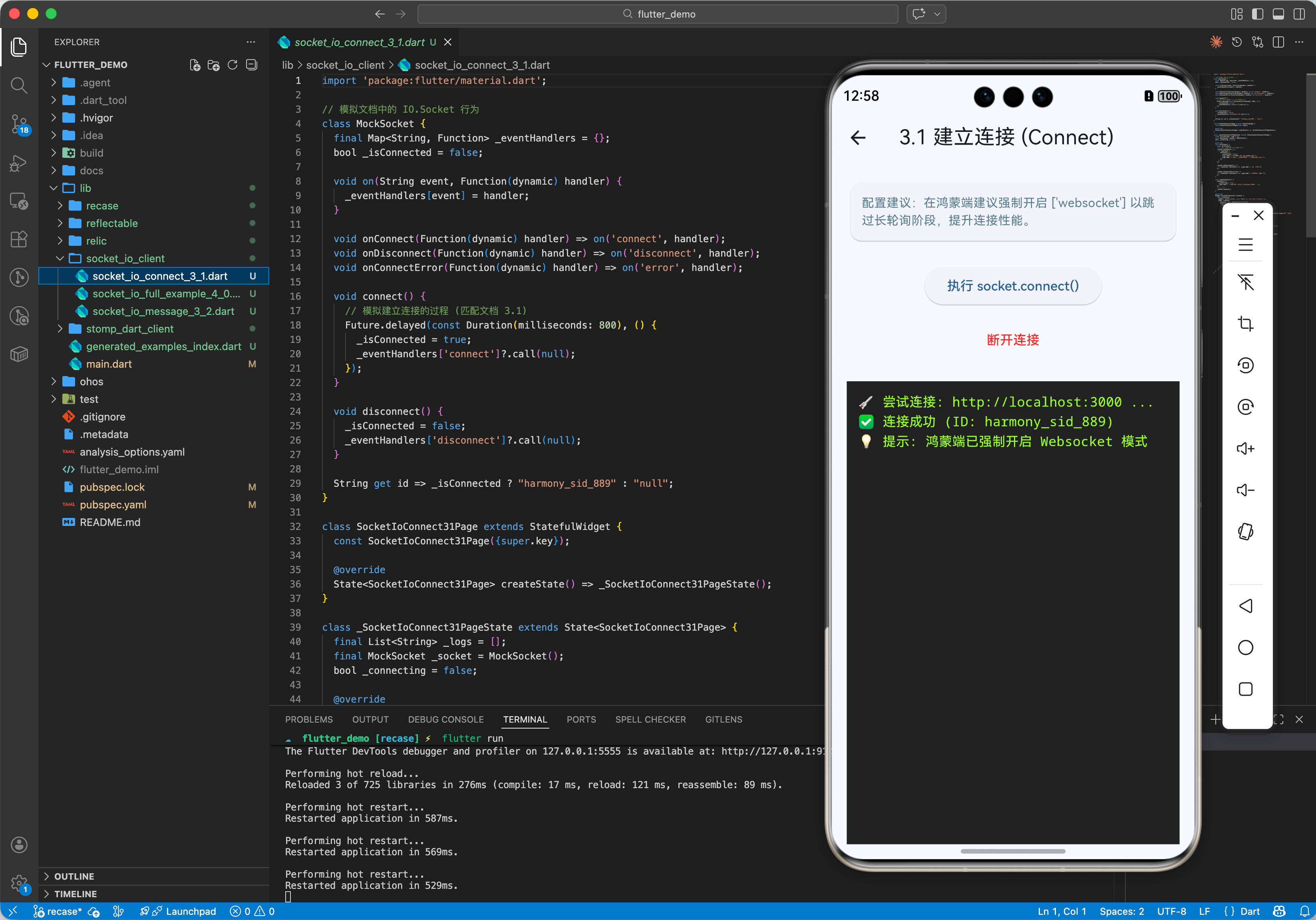
Task: Click the New File icon in Explorer header
Action: coord(195,65)
